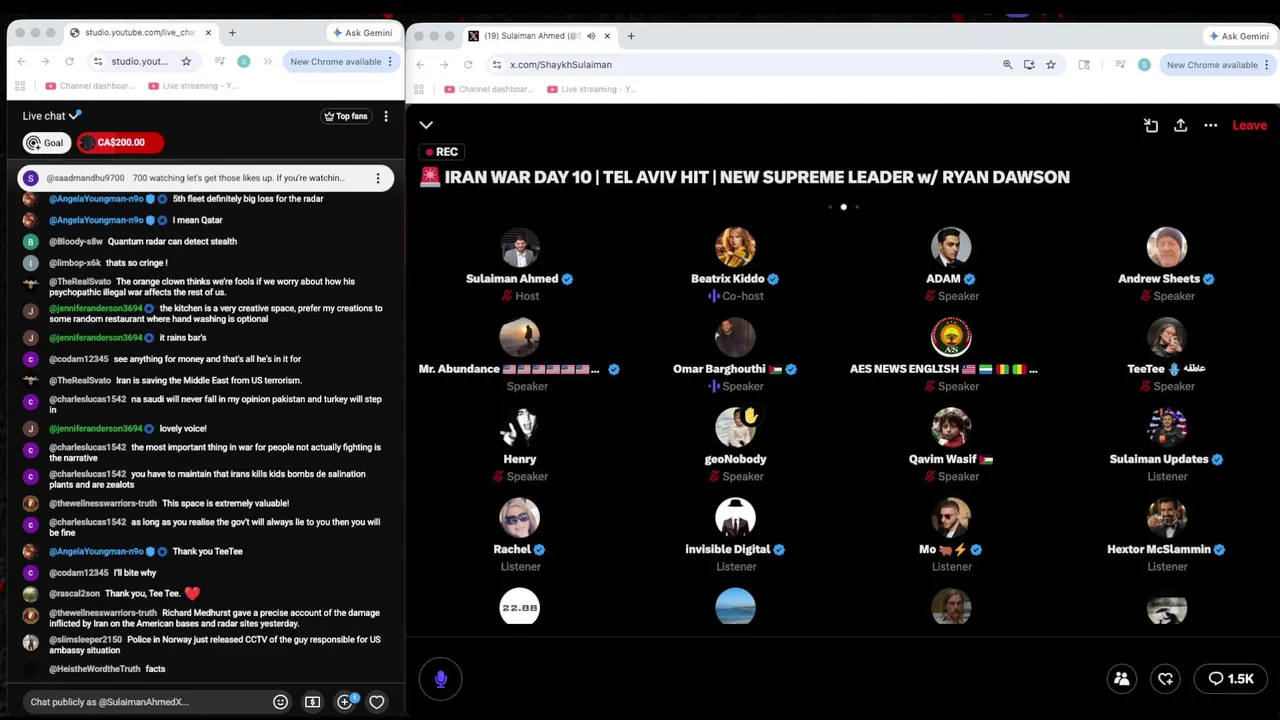Viewport: 1280px width, 720px height.
Task: Click chat message "Quantum radar can detect stealth"
Action: pyautogui.click(x=172, y=241)
